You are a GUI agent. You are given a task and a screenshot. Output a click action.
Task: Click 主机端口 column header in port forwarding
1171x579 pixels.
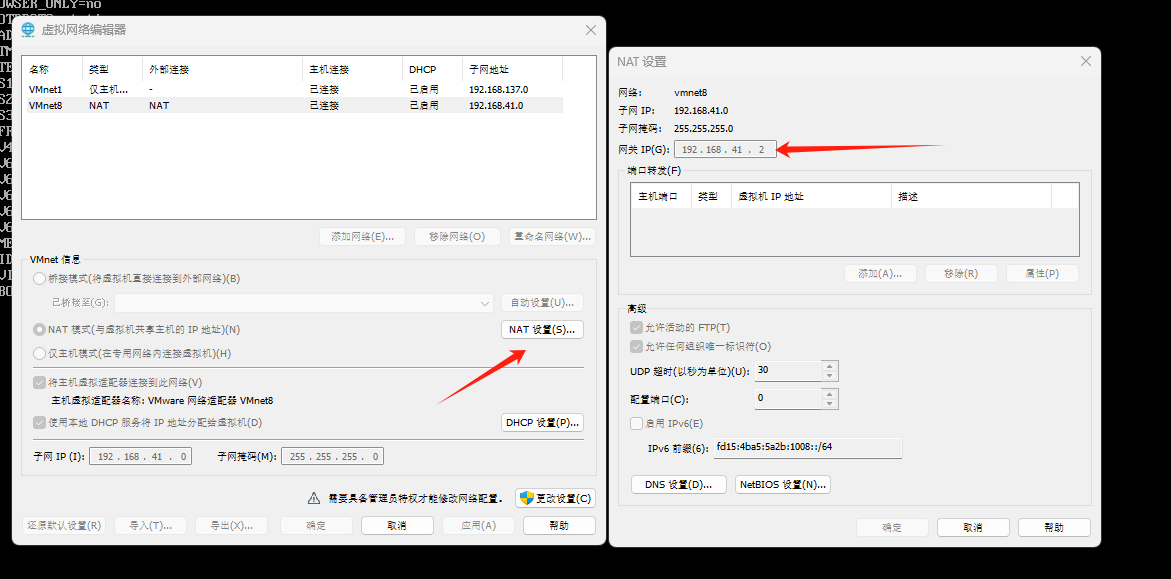pyautogui.click(x=660, y=197)
